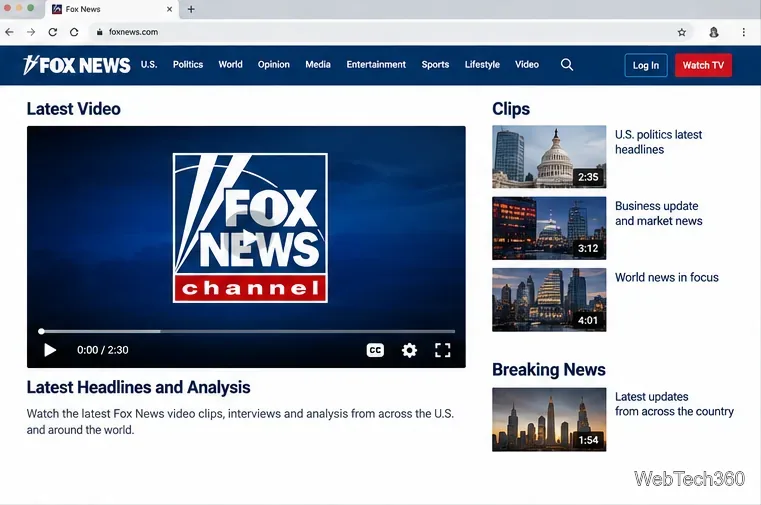The height and width of the screenshot is (505, 761).
Task: Click the 'Clips' heading
Action: tap(511, 109)
